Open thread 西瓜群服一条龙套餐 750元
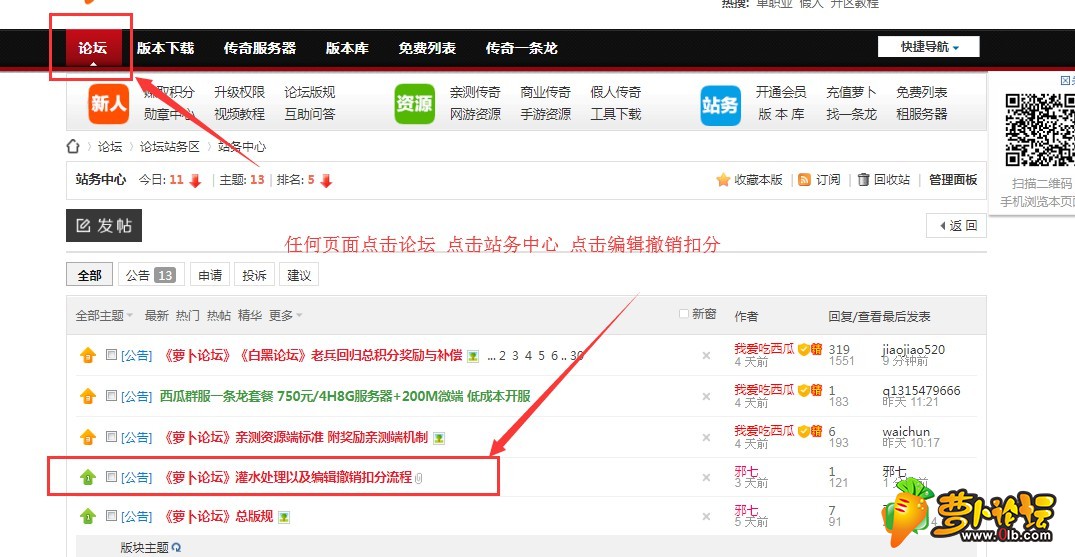Image resolution: width=1075 pixels, height=557 pixels. pyautogui.click(x=345, y=396)
